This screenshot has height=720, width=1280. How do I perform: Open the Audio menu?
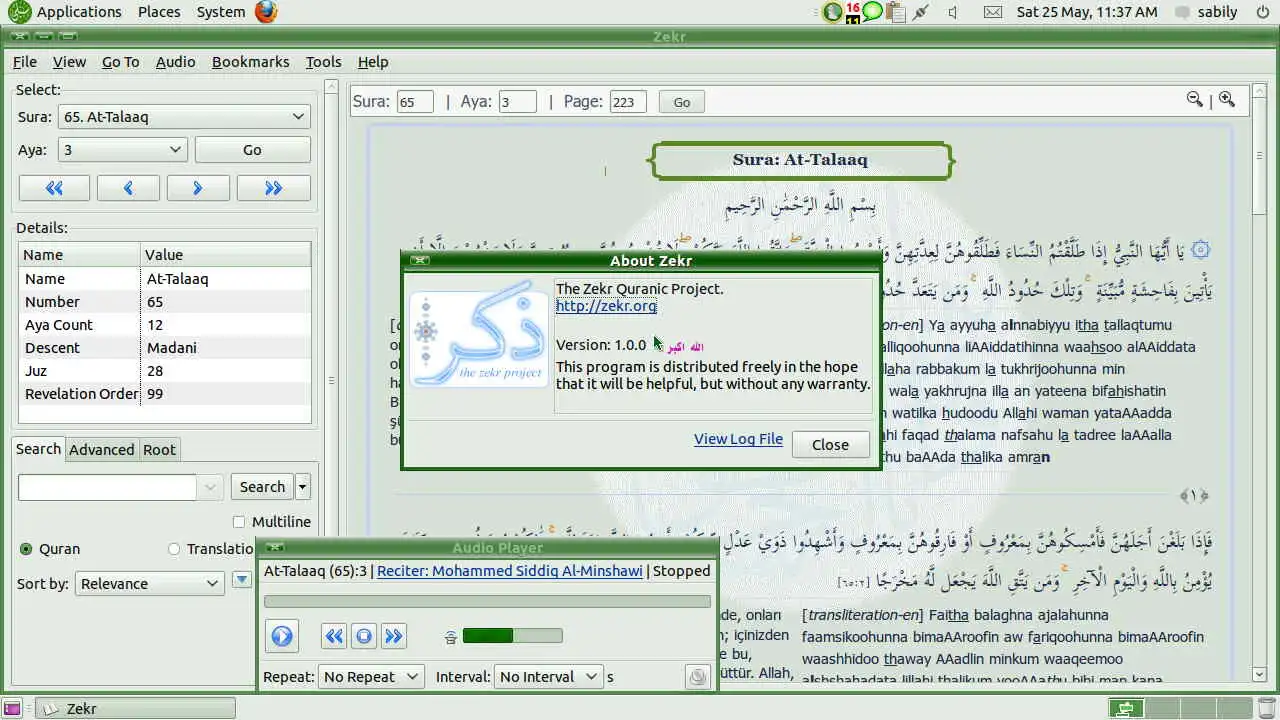click(175, 62)
